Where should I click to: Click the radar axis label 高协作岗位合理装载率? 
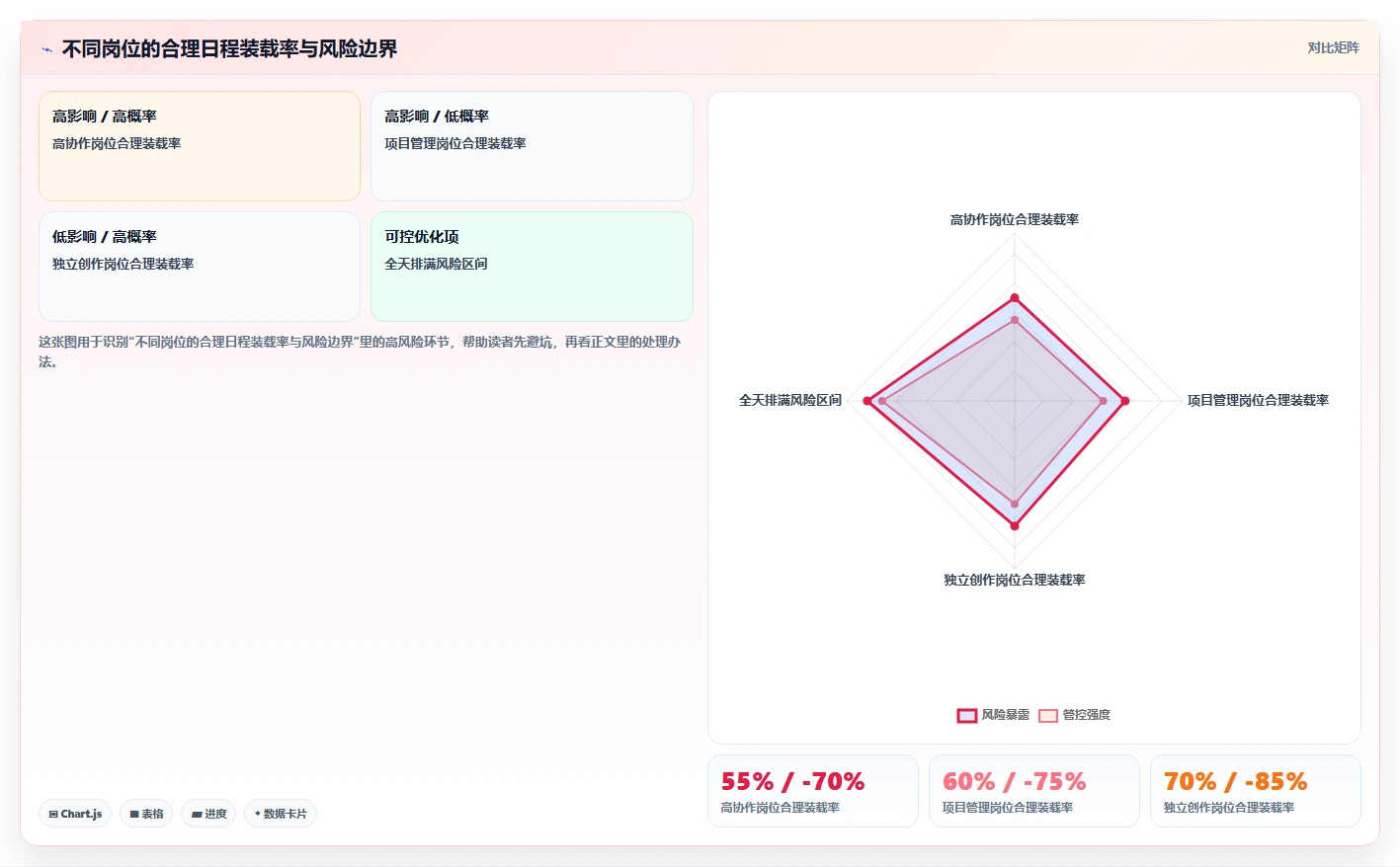(1015, 219)
